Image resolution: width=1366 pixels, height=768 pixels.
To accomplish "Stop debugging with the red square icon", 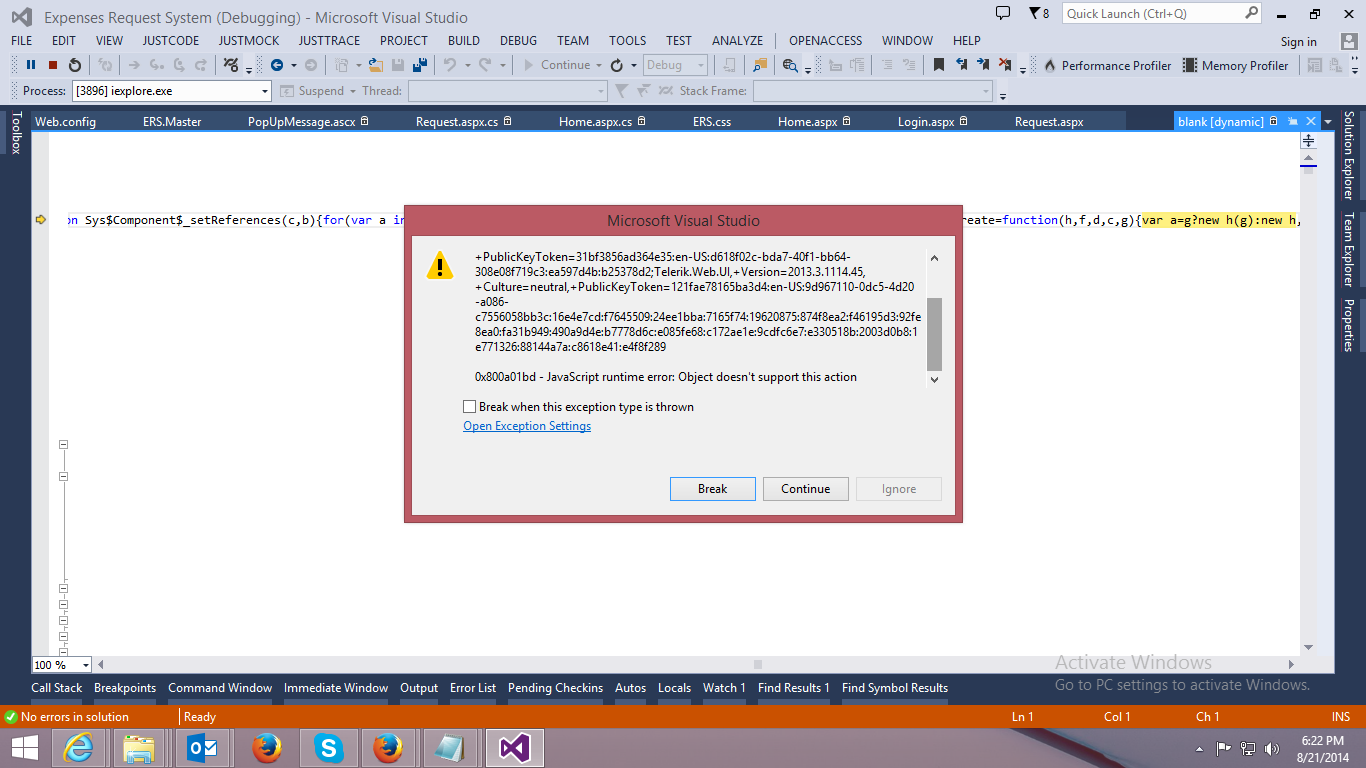I will pos(53,65).
